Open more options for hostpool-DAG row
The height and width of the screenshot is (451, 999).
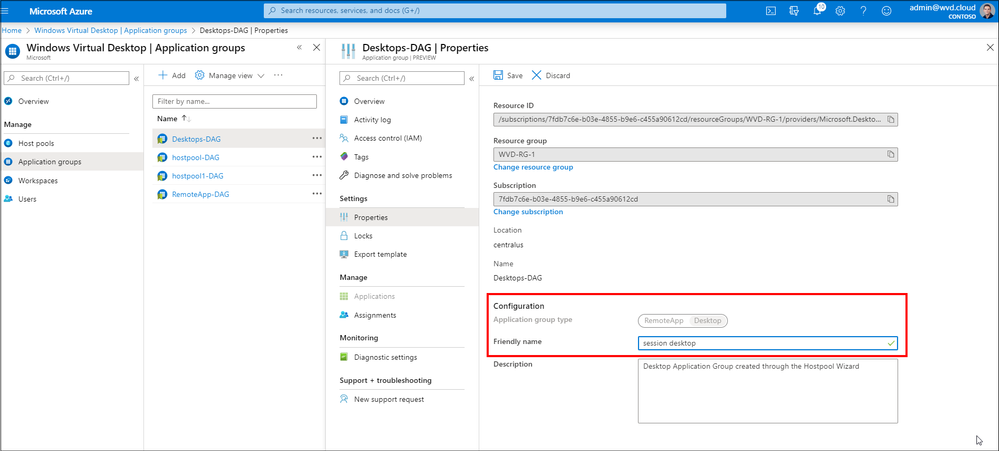(x=317, y=157)
